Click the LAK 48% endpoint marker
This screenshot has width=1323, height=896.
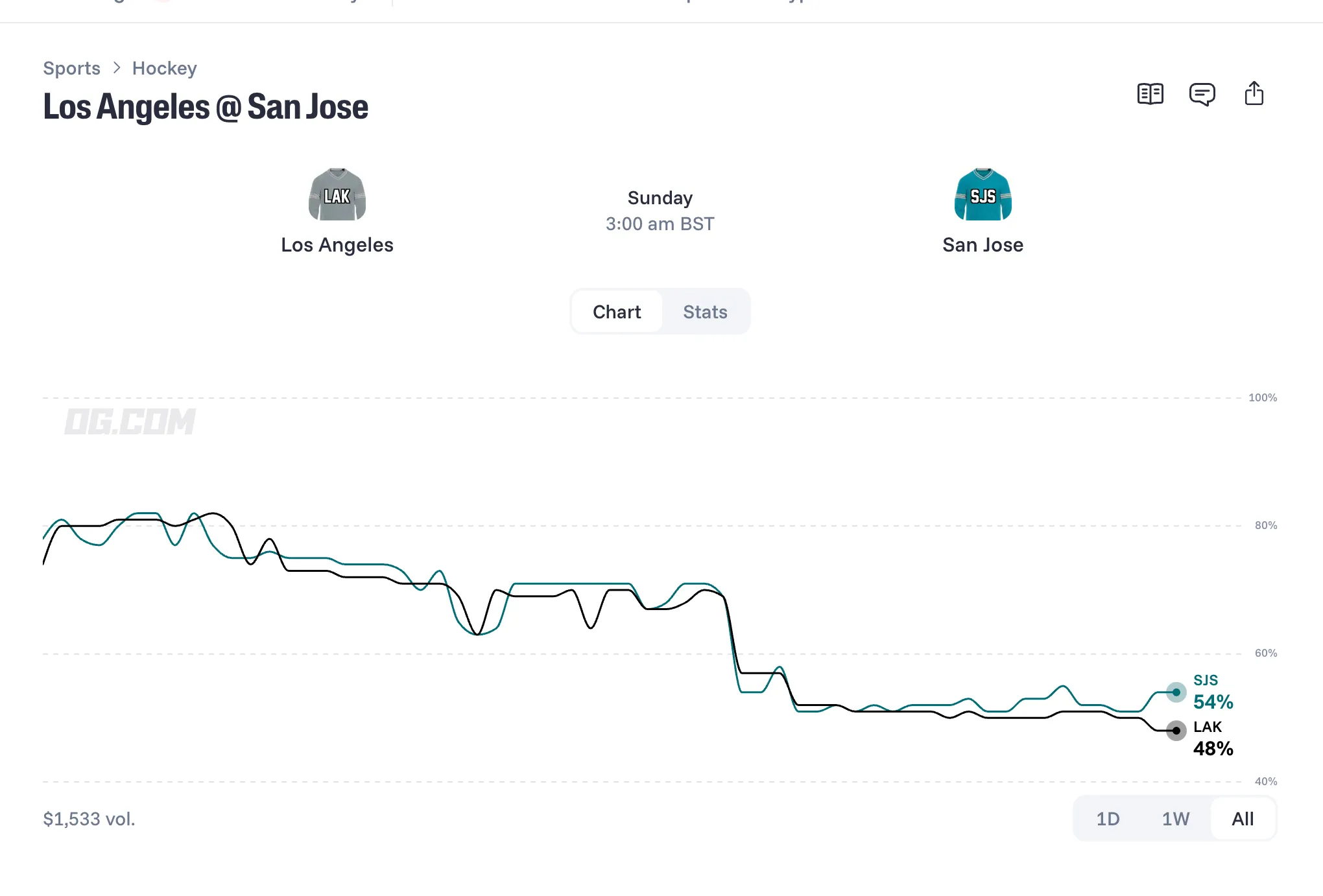point(1176,731)
